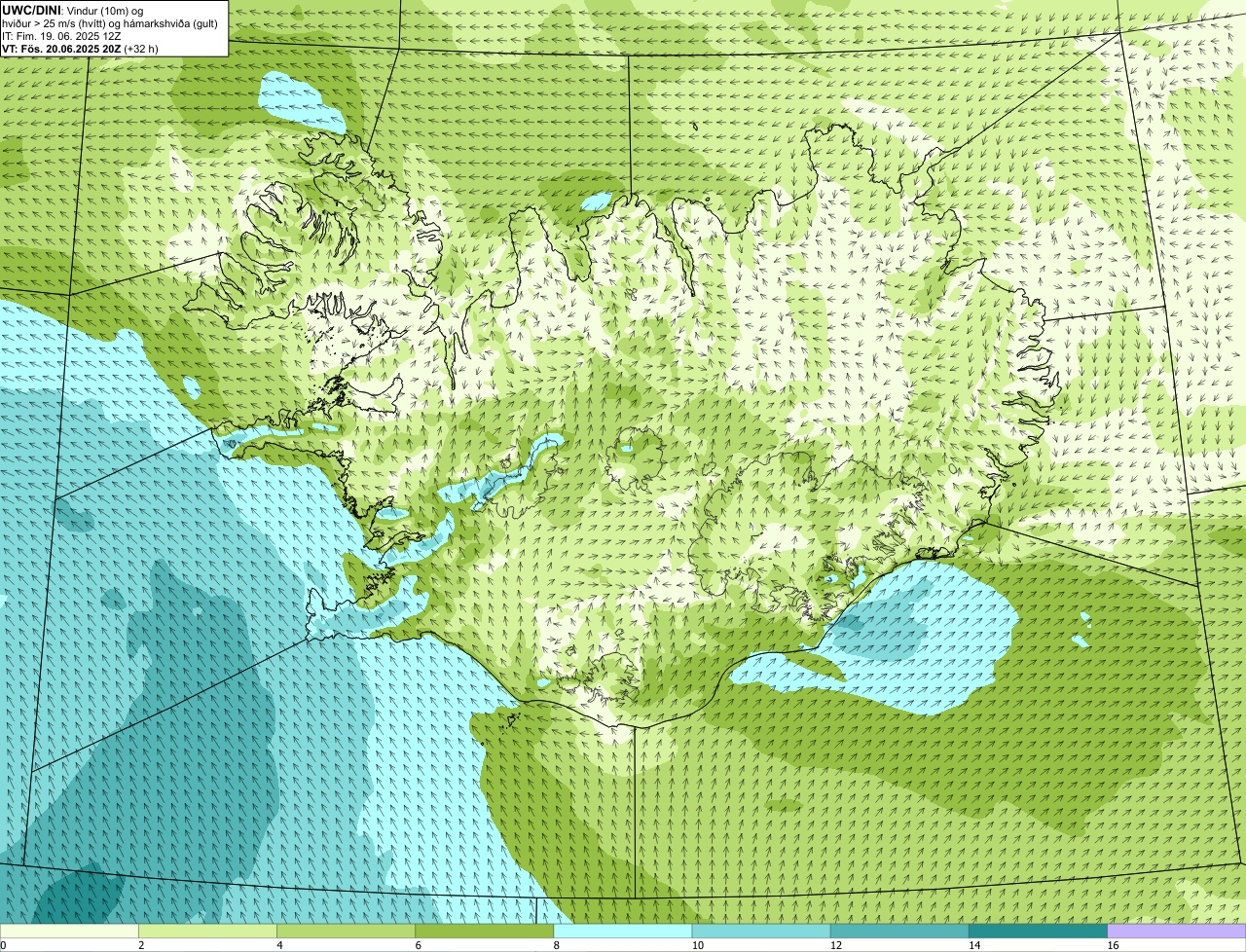Click the legend scale label '8'
This screenshot has width=1246, height=952.
coord(557,945)
